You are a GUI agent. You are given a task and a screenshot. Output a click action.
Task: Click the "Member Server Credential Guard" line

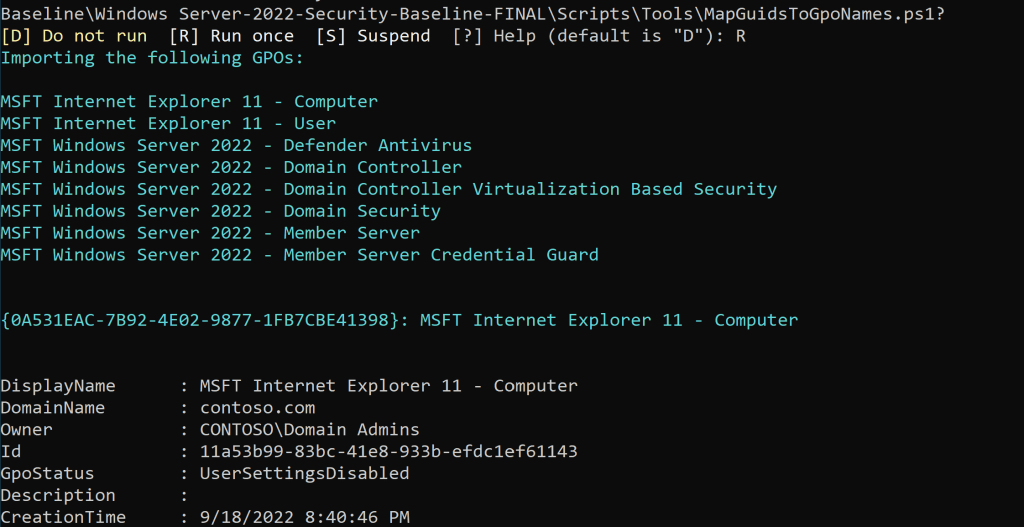(x=299, y=256)
